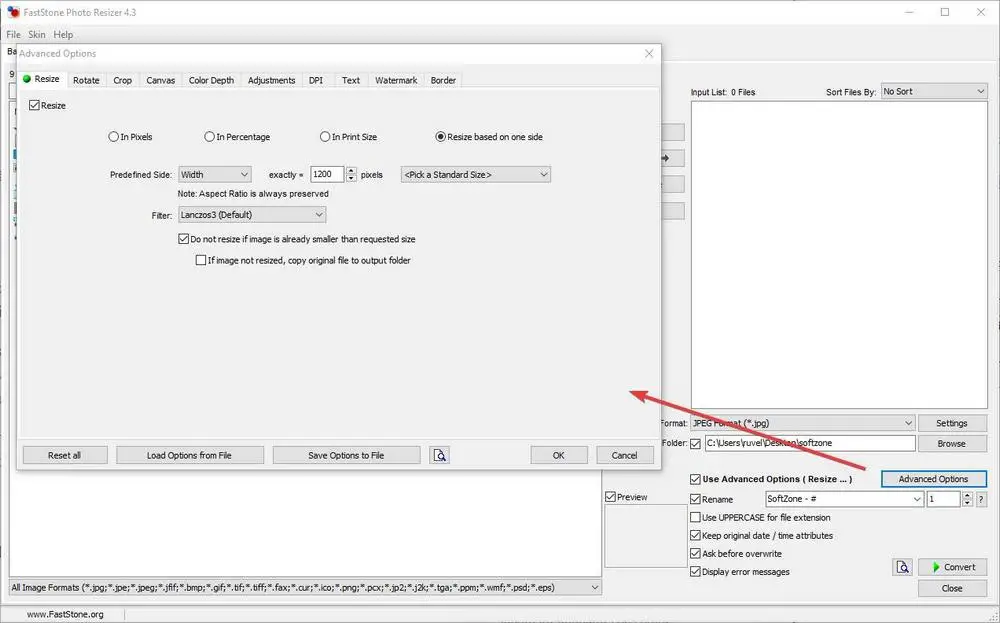Click the empty Input List area
The image size is (1000, 623).
(839, 255)
